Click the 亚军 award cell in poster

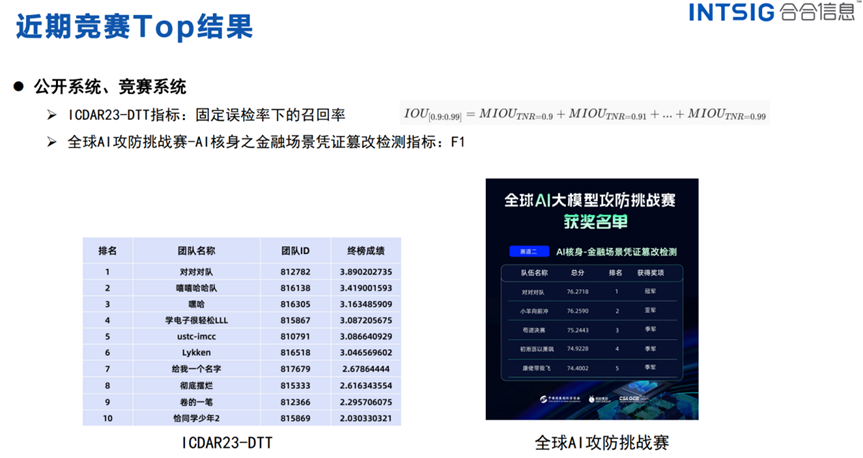point(650,310)
